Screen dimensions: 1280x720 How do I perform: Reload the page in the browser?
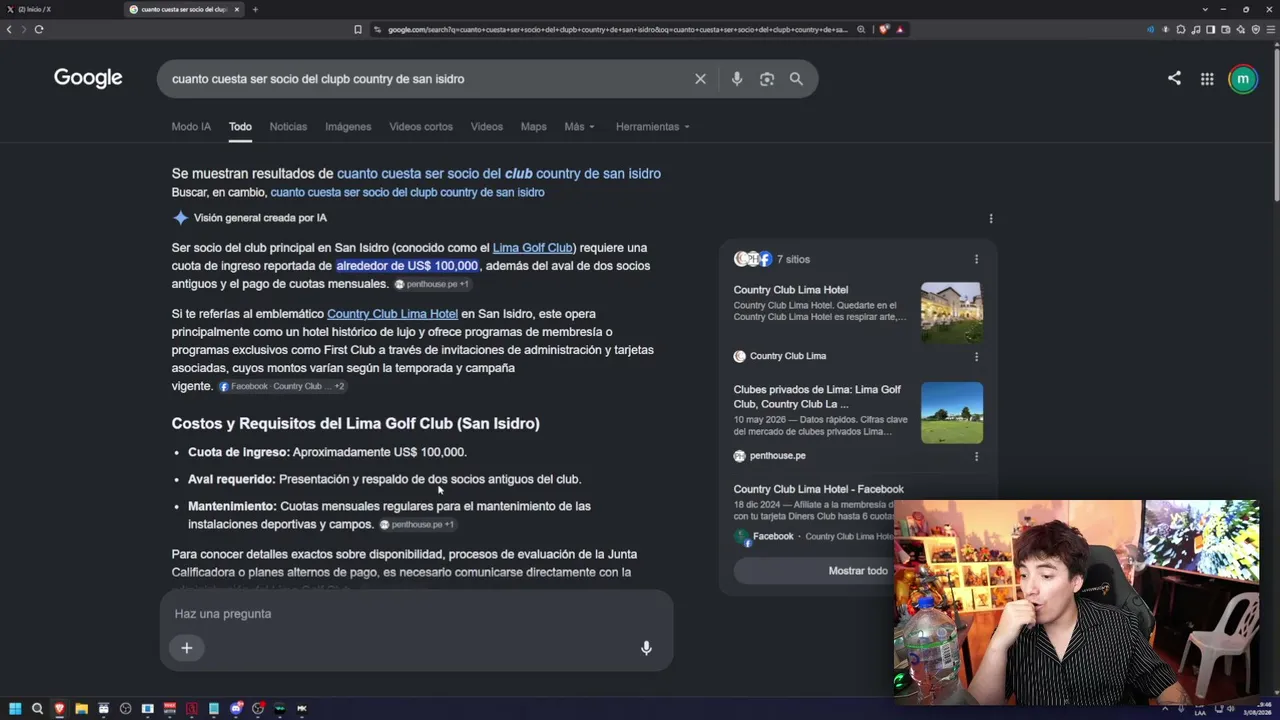(x=39, y=29)
